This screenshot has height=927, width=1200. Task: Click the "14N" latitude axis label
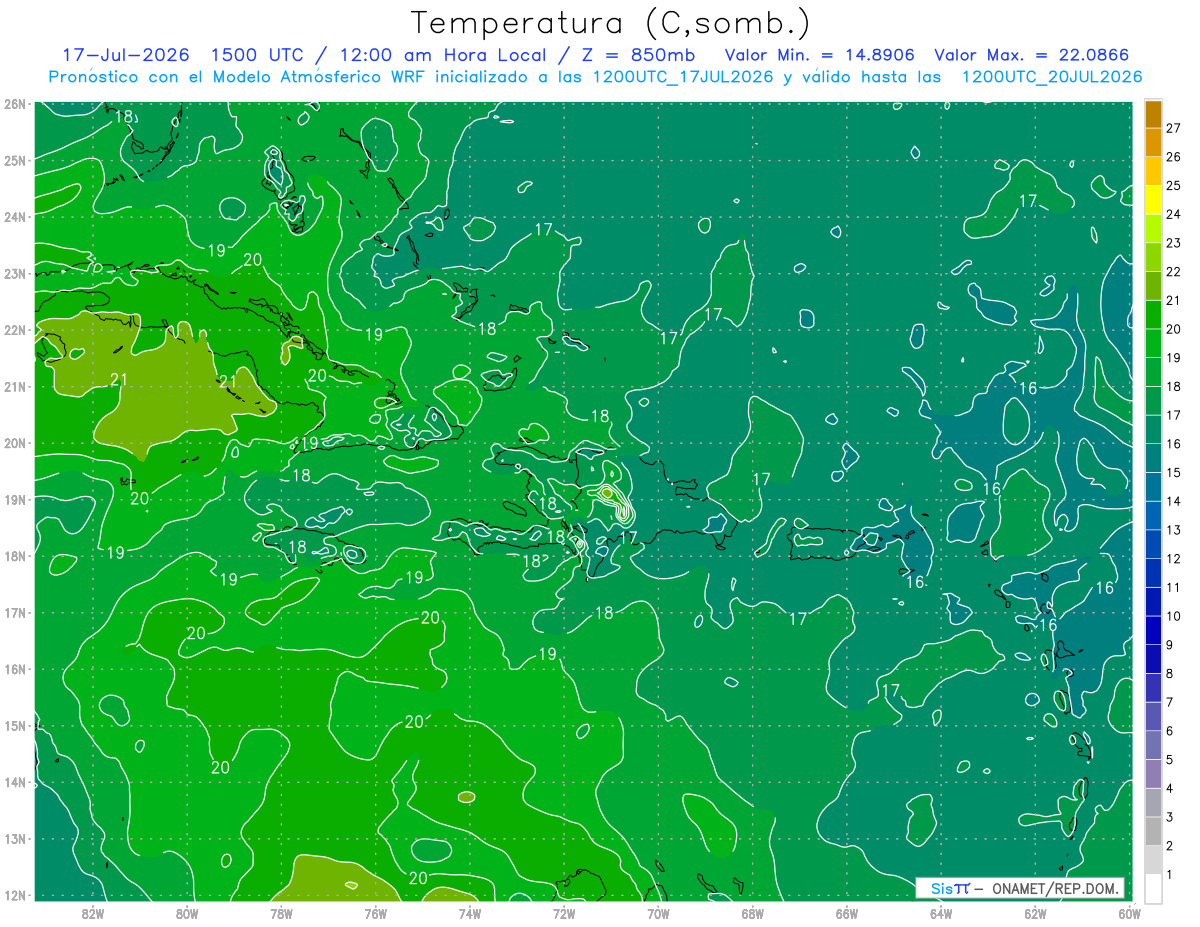[x=14, y=782]
